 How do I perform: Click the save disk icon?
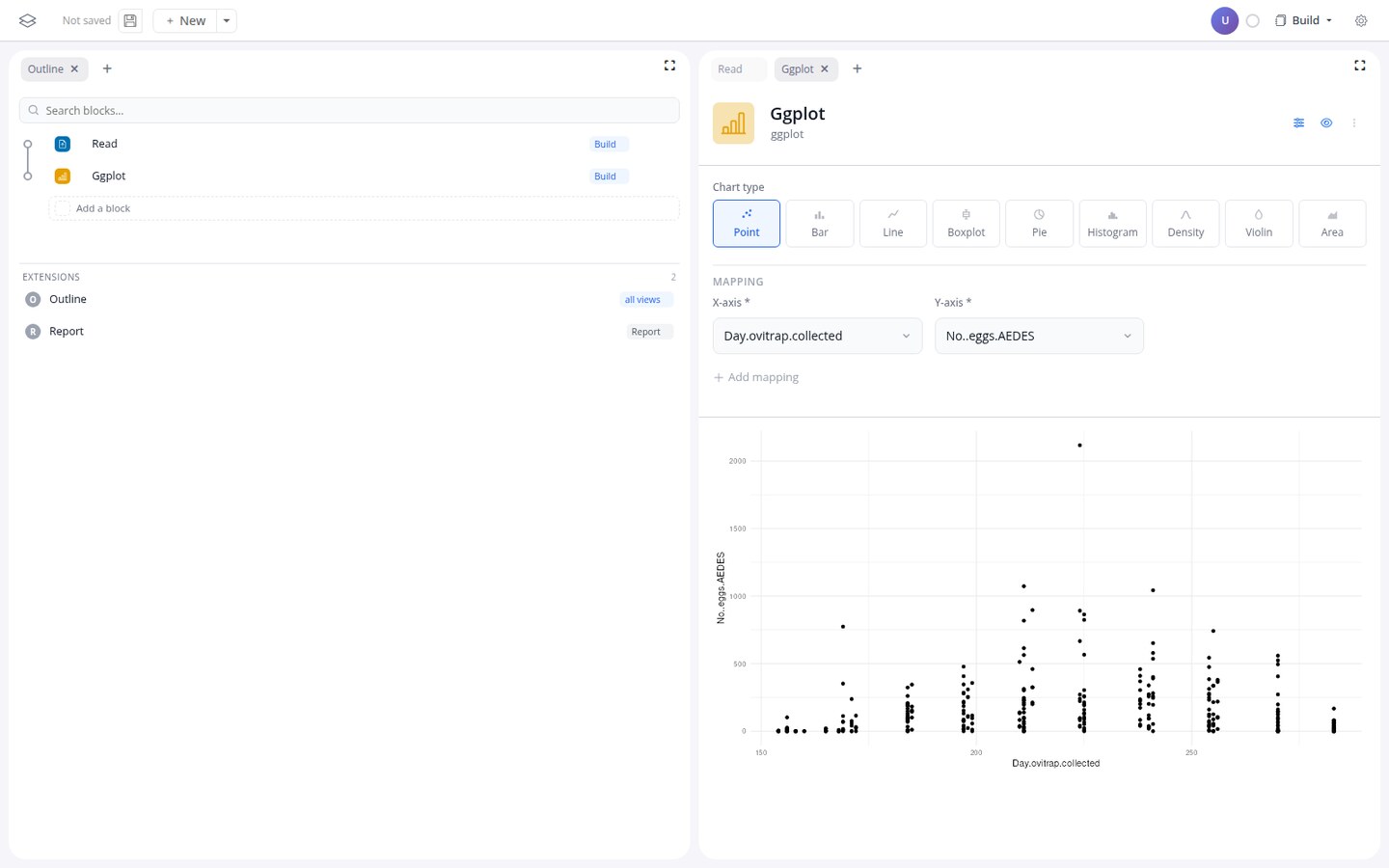(x=130, y=20)
